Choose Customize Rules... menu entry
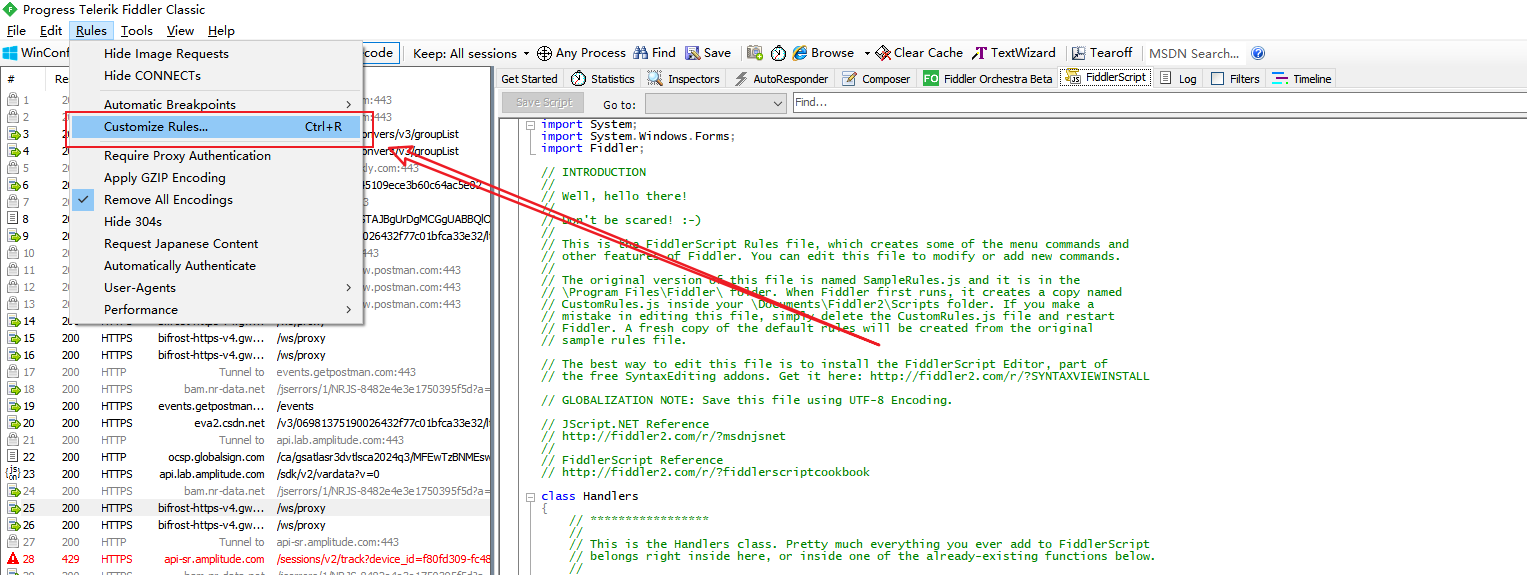Screen dimensions: 1527x575 (216, 127)
